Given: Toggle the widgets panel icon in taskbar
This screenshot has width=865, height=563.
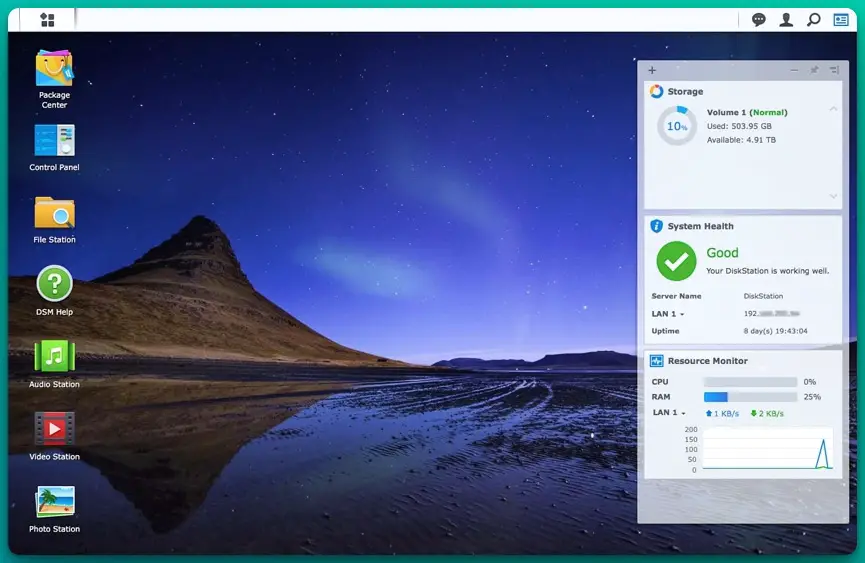Looking at the screenshot, I should click(x=841, y=19).
